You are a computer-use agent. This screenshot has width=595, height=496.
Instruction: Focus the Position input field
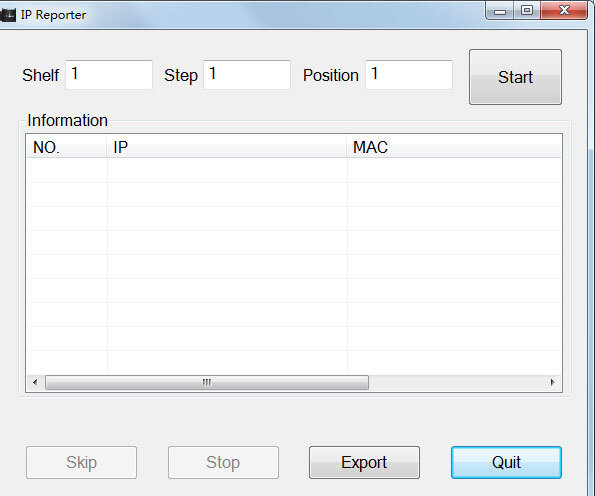[409, 75]
